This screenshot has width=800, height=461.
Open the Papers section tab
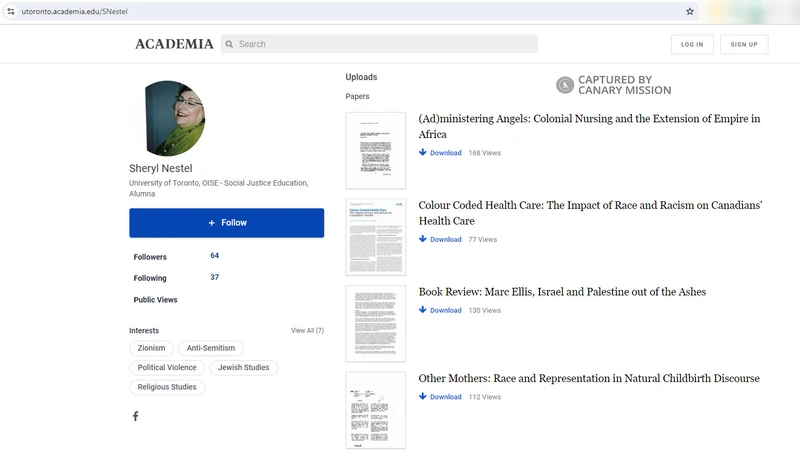(x=357, y=96)
